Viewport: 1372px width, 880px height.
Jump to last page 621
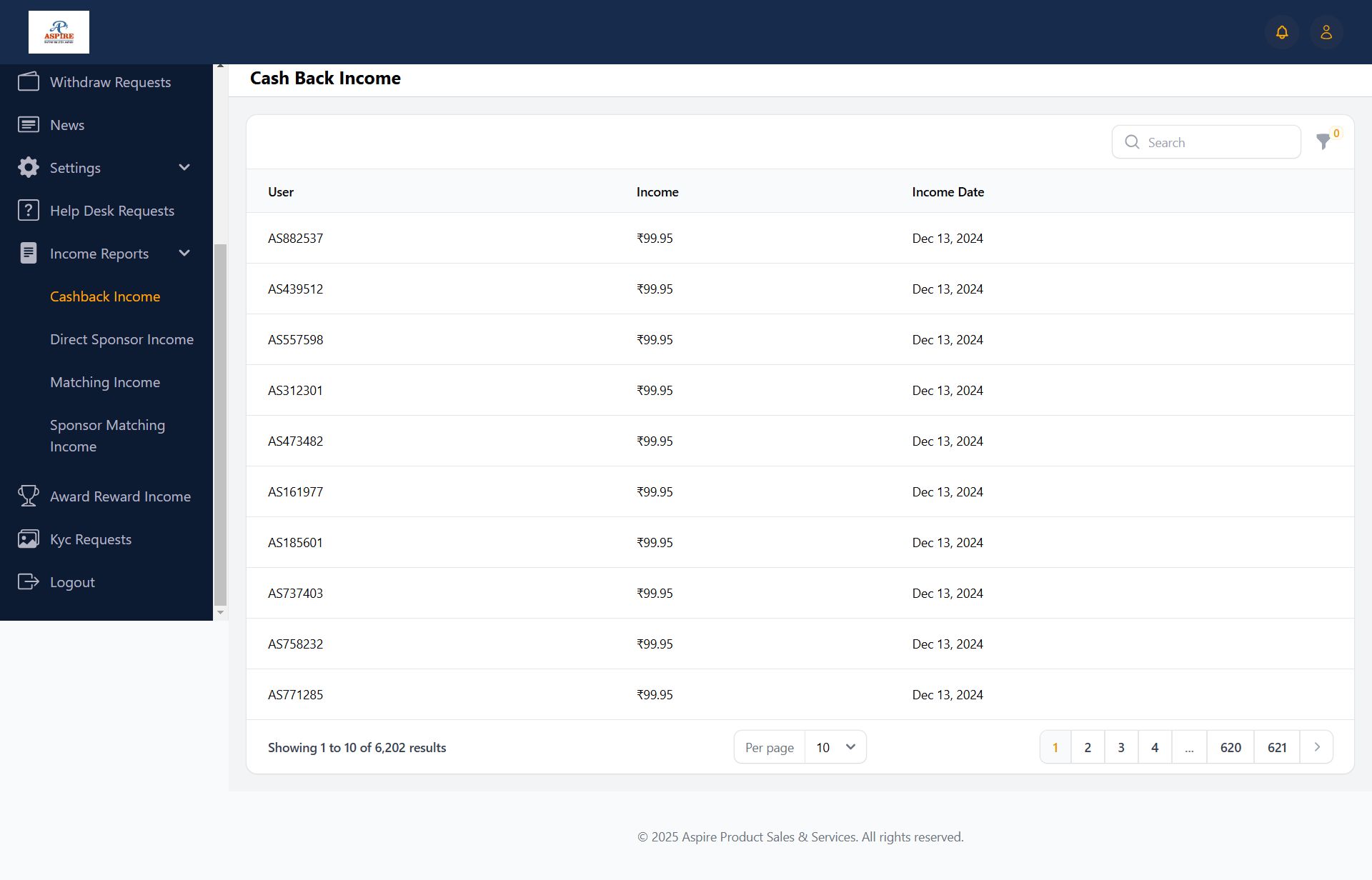pyautogui.click(x=1277, y=747)
